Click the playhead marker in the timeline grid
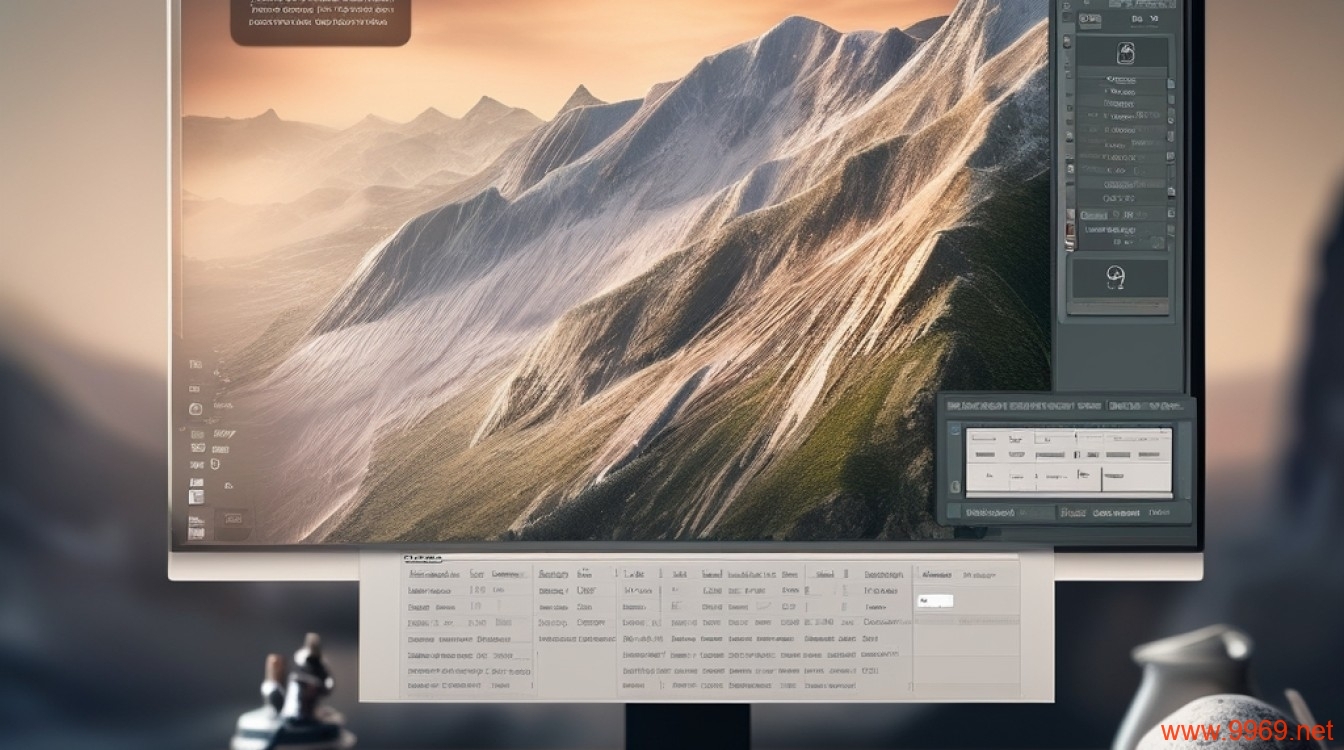The width and height of the screenshot is (1344, 750). pyautogui.click(x=1074, y=437)
